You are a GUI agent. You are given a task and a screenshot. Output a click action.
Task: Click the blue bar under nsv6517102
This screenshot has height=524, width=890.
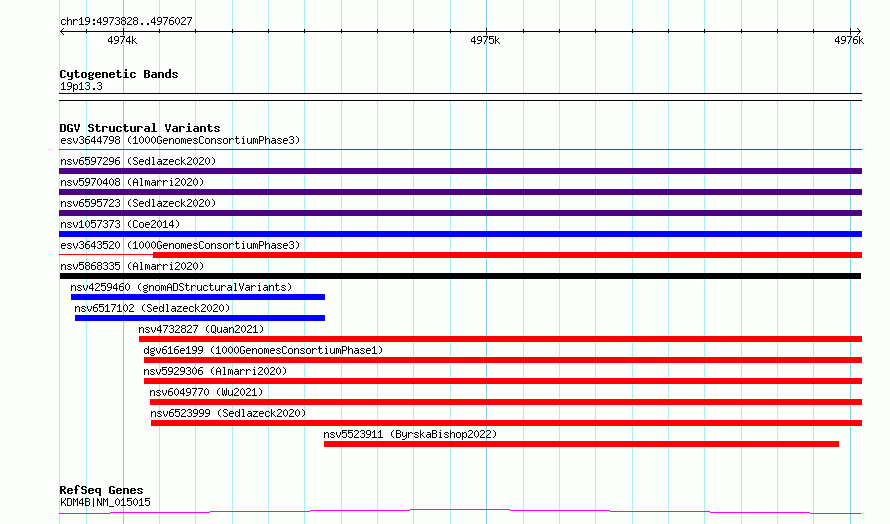tap(200, 318)
